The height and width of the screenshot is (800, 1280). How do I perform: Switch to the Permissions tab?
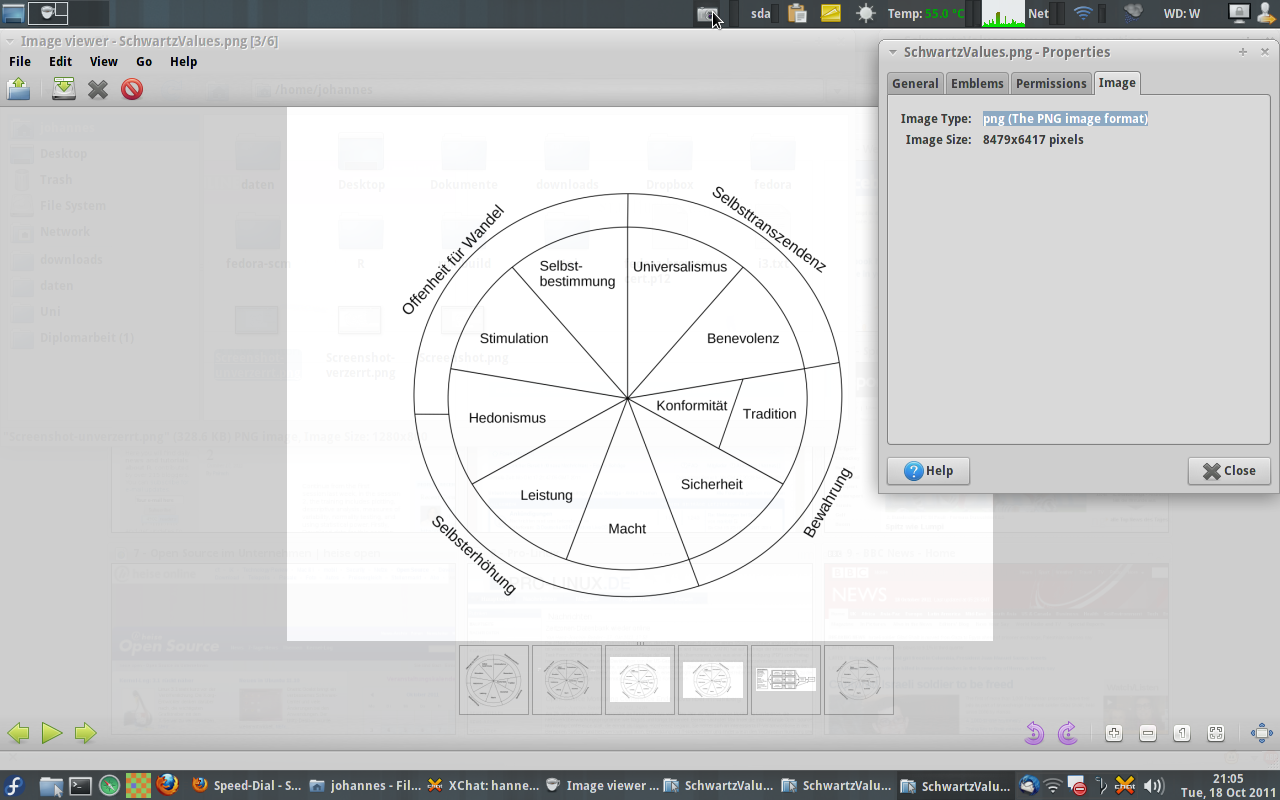[x=1050, y=83]
